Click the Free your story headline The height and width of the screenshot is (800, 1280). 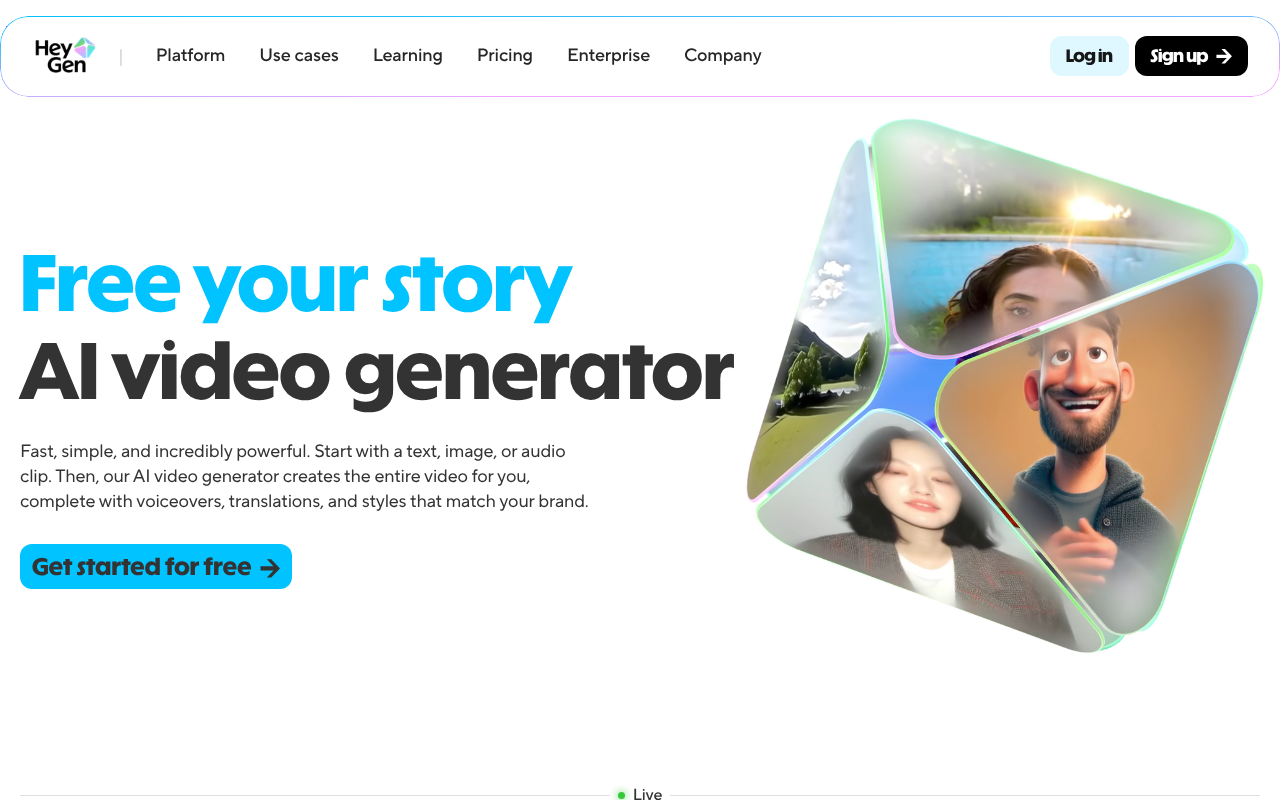pos(295,285)
